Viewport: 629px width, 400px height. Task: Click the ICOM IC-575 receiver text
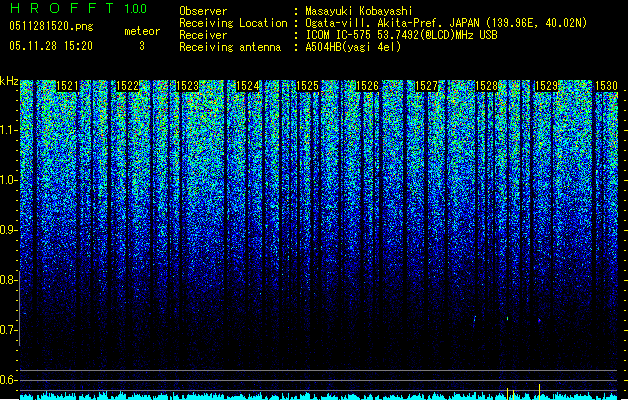401,35
